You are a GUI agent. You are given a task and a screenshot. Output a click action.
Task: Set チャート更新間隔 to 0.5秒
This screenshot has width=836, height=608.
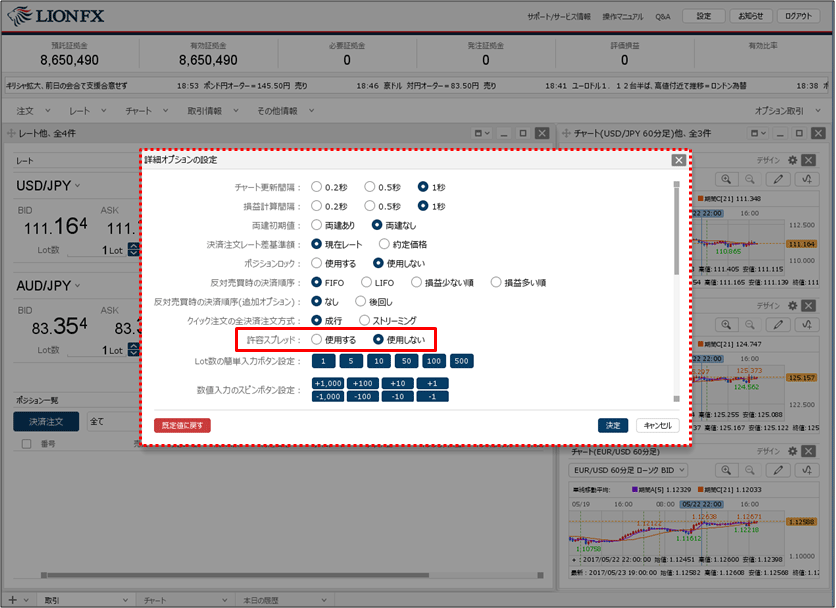(x=369, y=187)
